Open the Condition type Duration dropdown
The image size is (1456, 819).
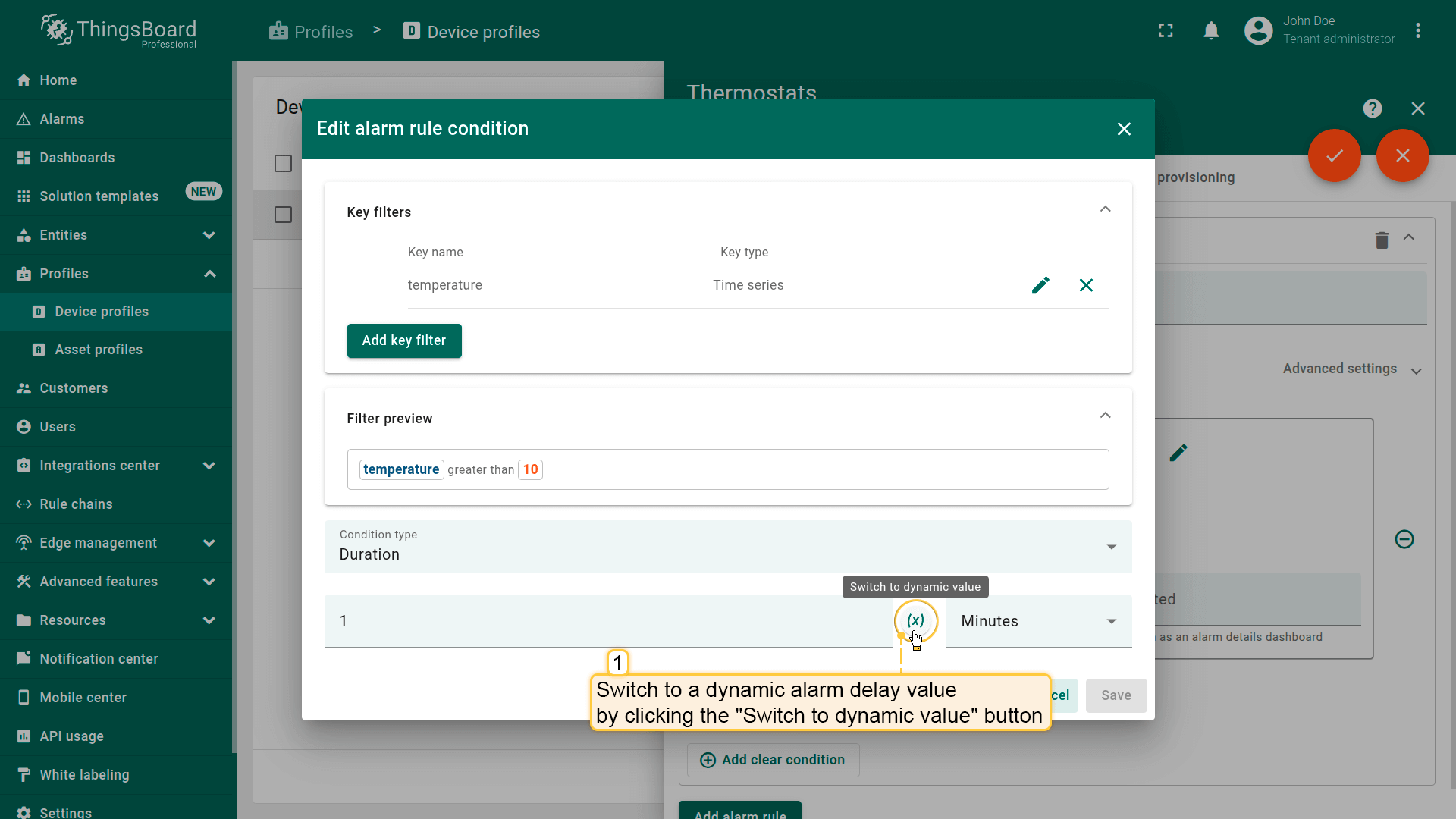[x=728, y=546]
